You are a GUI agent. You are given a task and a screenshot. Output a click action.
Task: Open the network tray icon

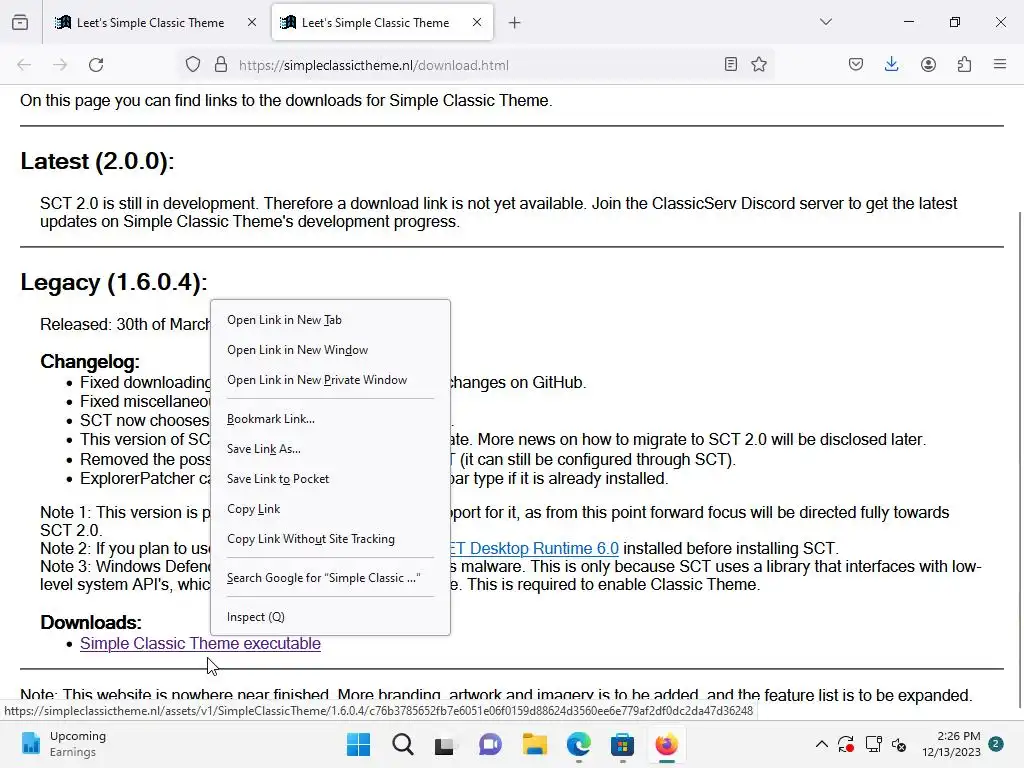coord(873,744)
